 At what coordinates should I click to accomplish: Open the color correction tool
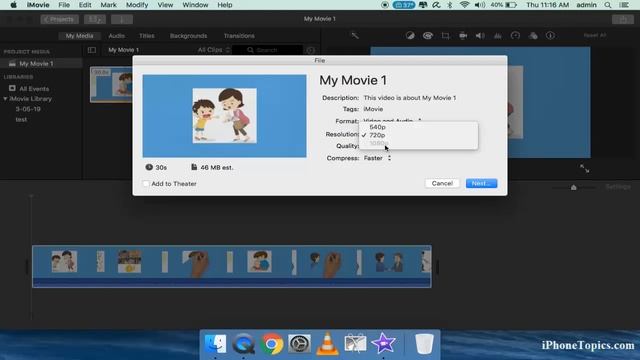pos(428,36)
